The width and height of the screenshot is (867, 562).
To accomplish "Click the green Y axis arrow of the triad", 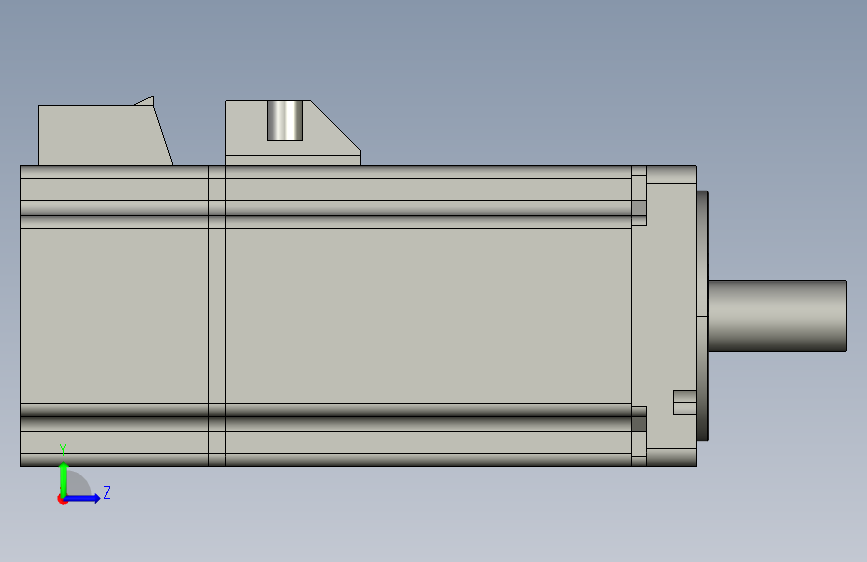I will tap(64, 478).
